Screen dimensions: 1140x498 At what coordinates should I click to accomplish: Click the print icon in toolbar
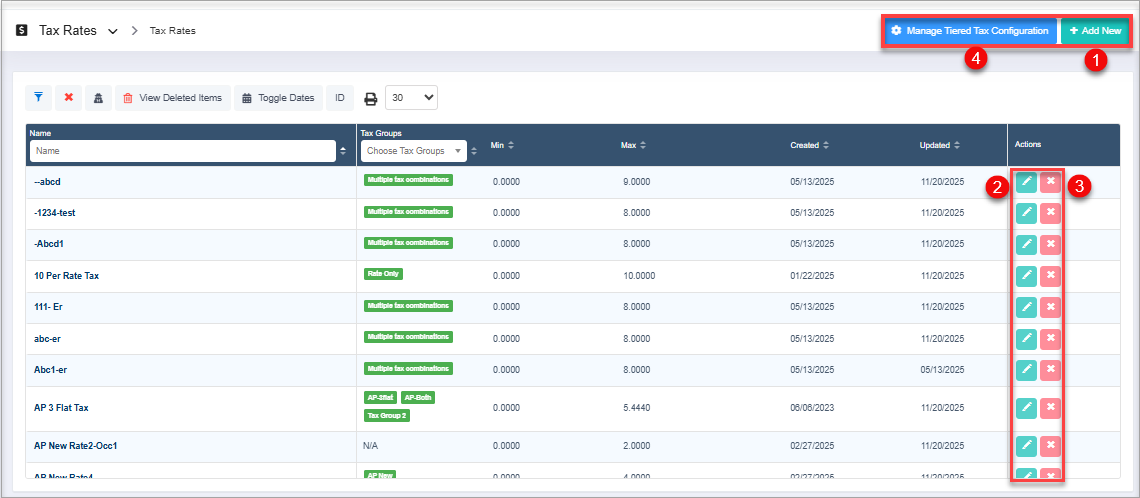[x=370, y=98]
